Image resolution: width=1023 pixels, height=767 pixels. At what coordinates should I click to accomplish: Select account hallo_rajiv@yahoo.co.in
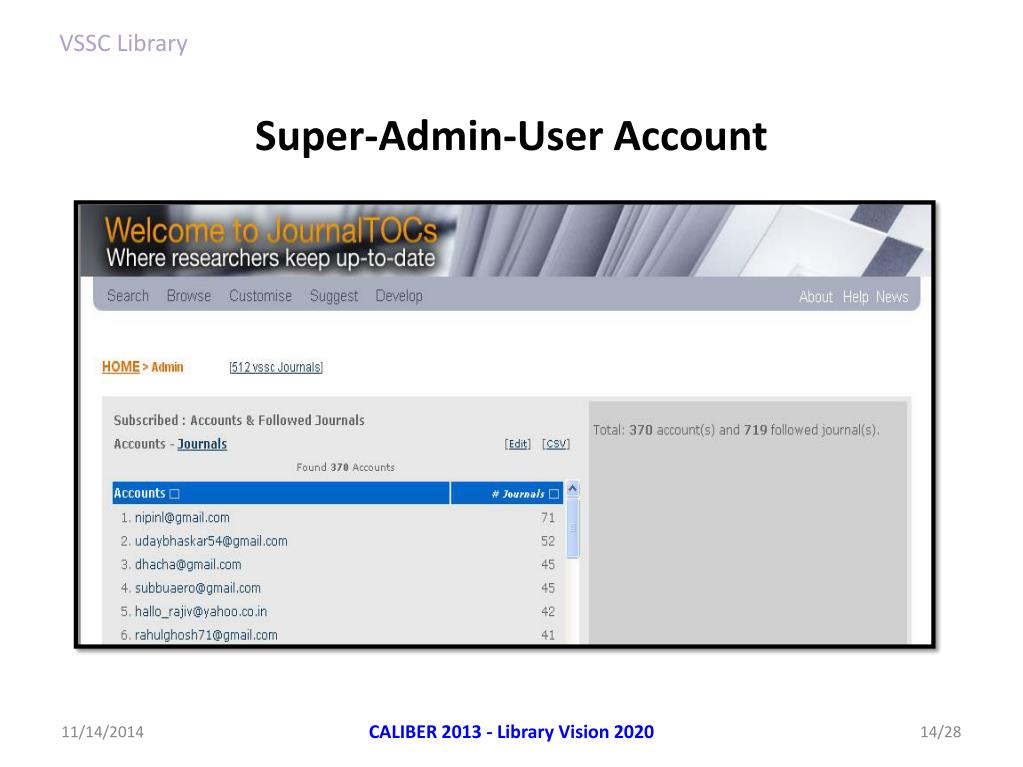(201, 612)
